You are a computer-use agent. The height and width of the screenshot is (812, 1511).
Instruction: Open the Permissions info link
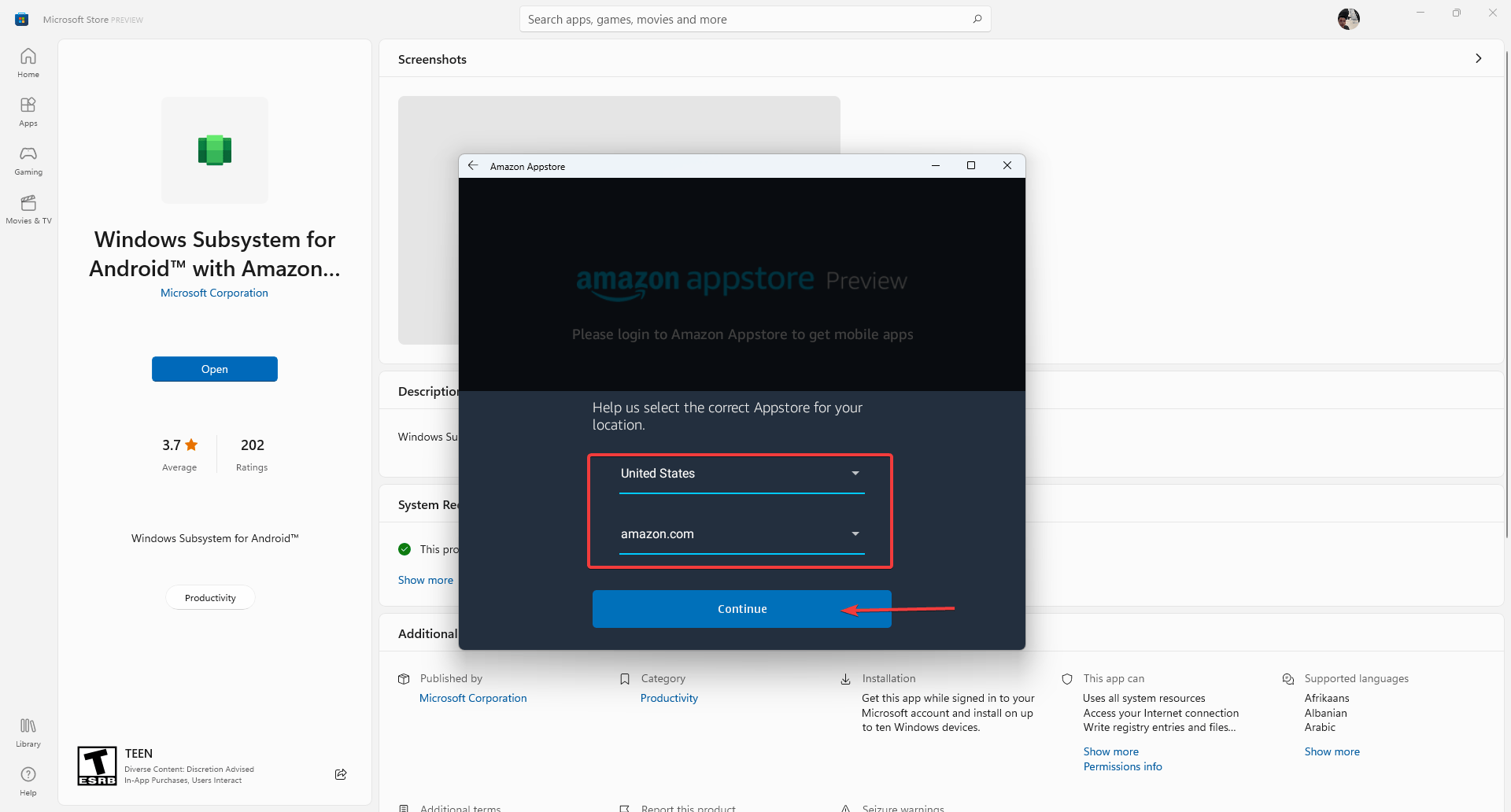click(1123, 766)
